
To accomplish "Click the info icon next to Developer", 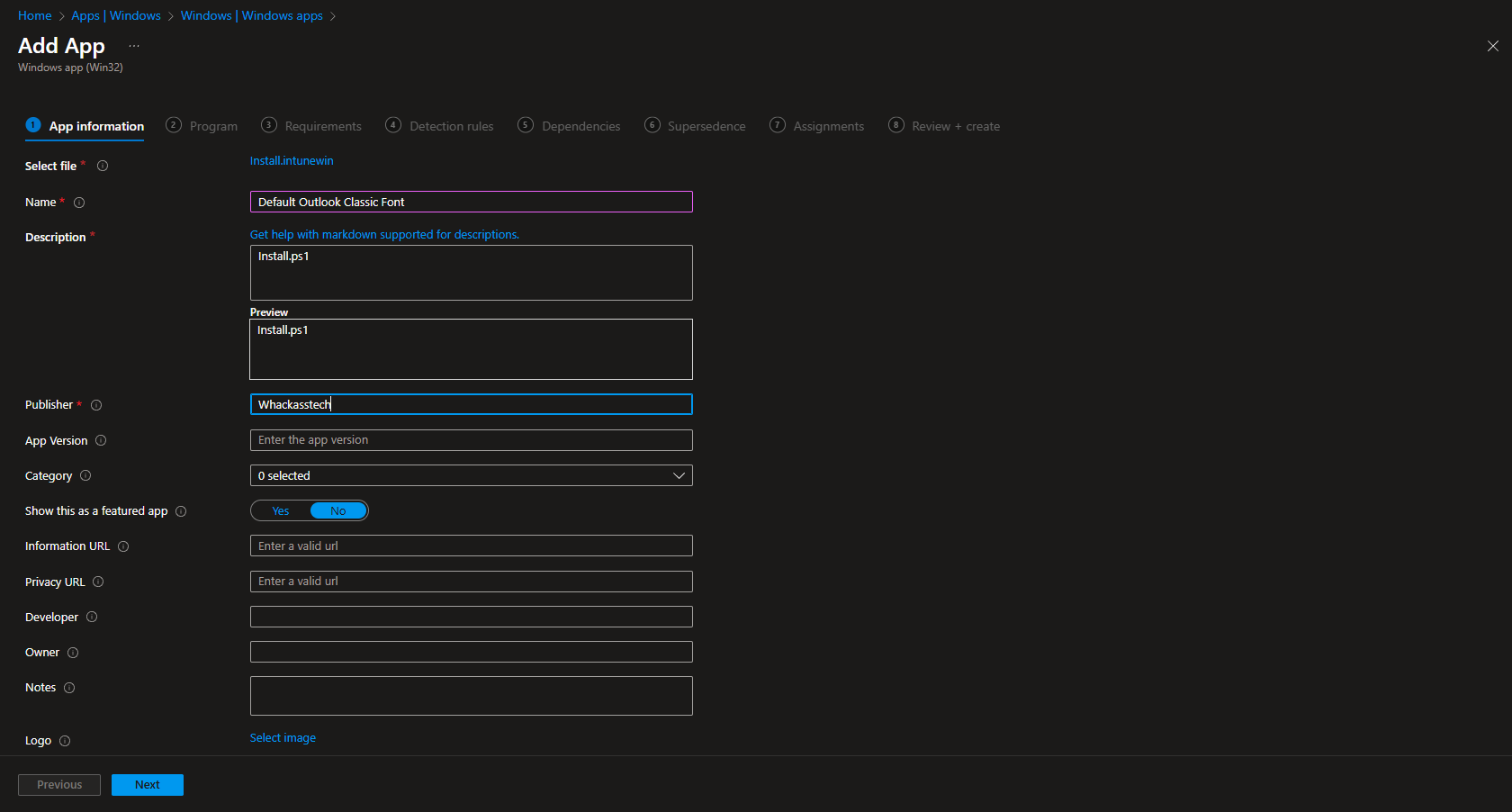I will pyautogui.click(x=92, y=617).
